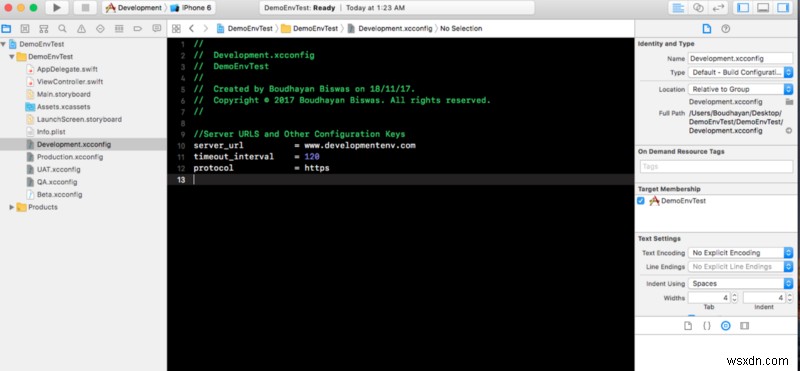Show the Media library
The width and height of the screenshot is (800, 371).
[x=744, y=326]
